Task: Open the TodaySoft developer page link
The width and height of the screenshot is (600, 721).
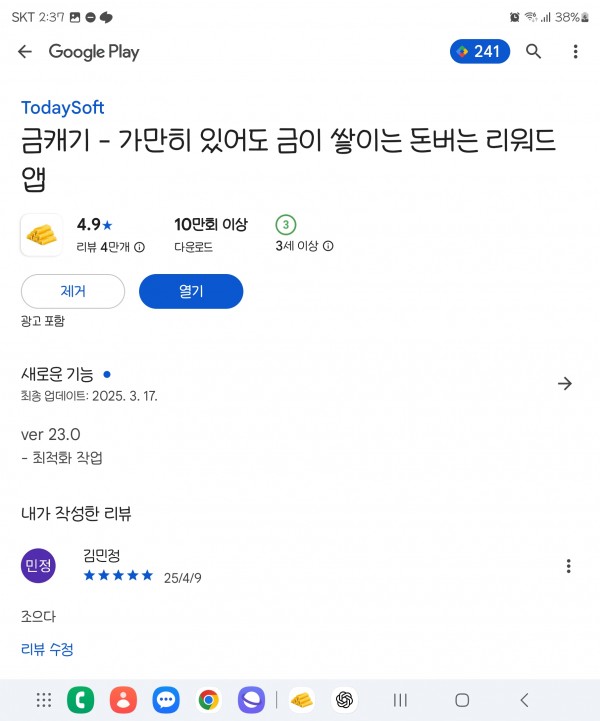Action: click(x=63, y=108)
